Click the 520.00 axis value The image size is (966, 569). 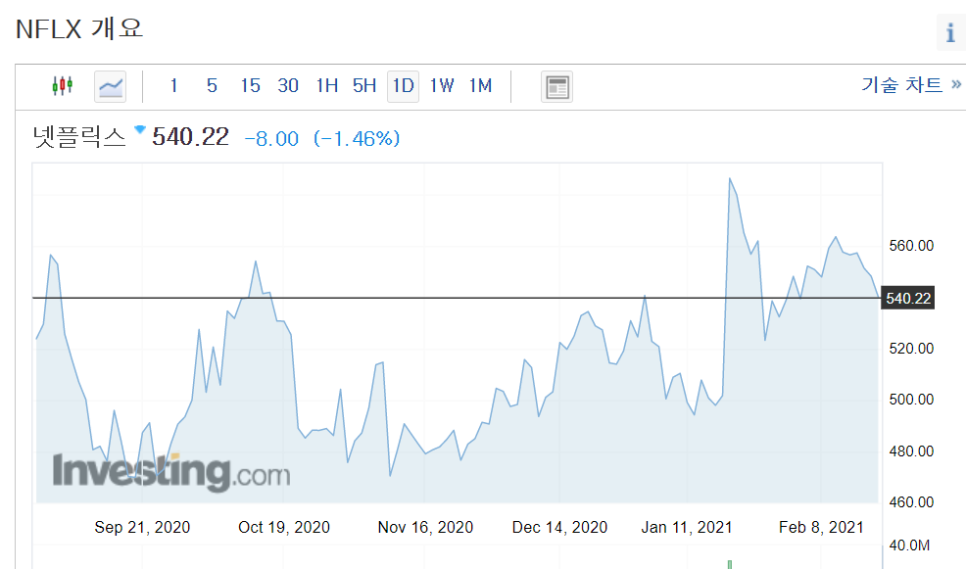(911, 349)
